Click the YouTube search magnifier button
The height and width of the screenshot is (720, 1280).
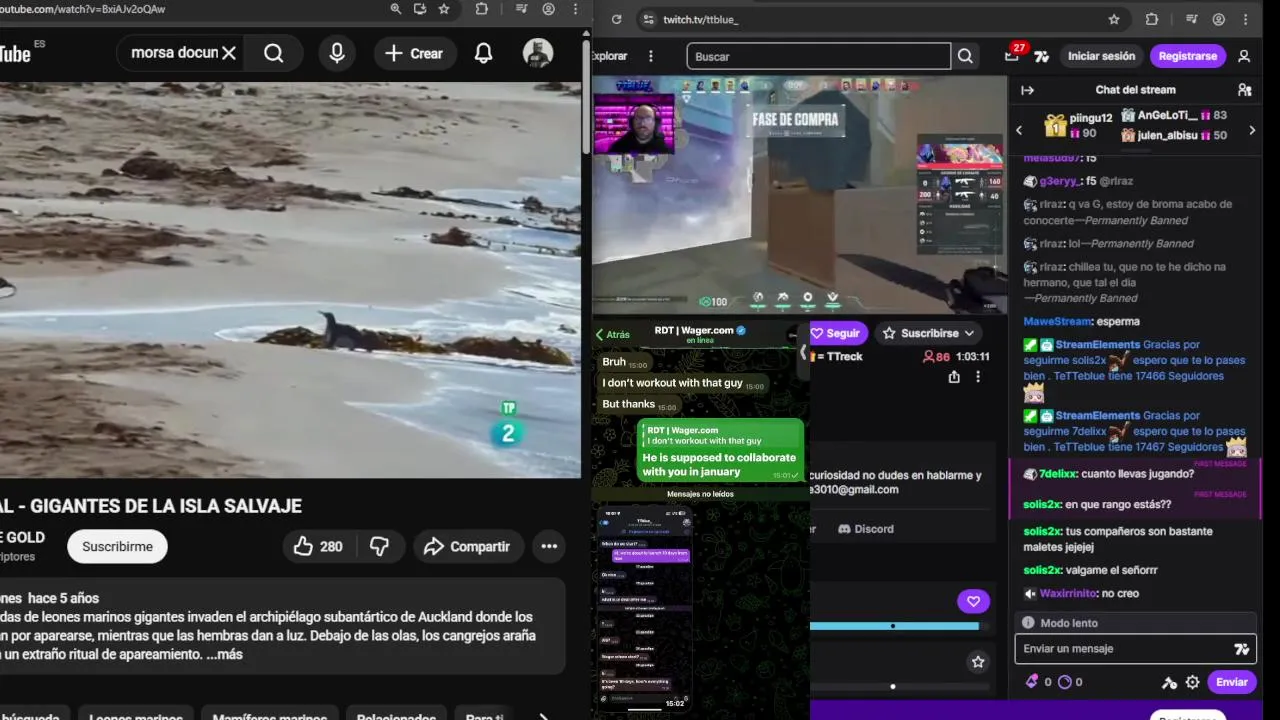click(274, 53)
